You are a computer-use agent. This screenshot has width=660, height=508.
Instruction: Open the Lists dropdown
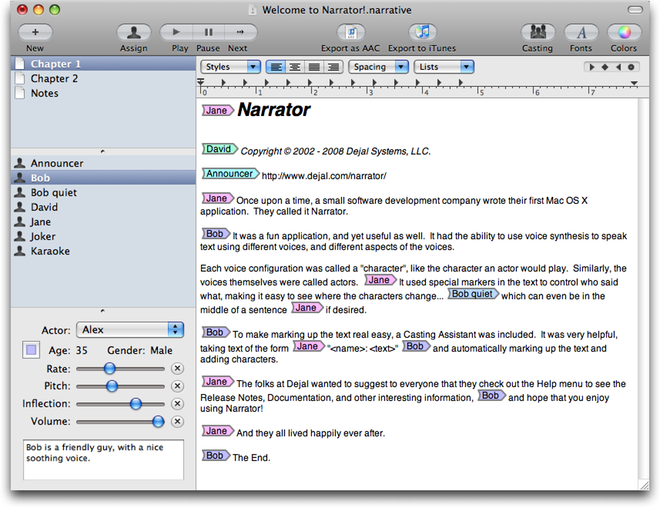click(x=444, y=67)
